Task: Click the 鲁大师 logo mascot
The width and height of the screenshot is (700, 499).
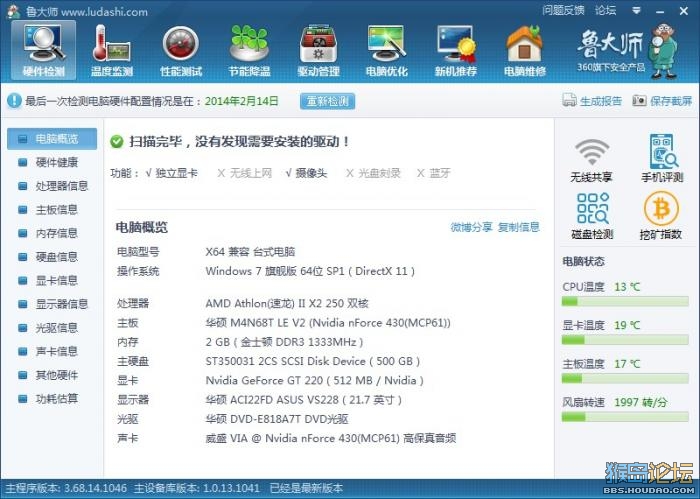Action: [665, 50]
